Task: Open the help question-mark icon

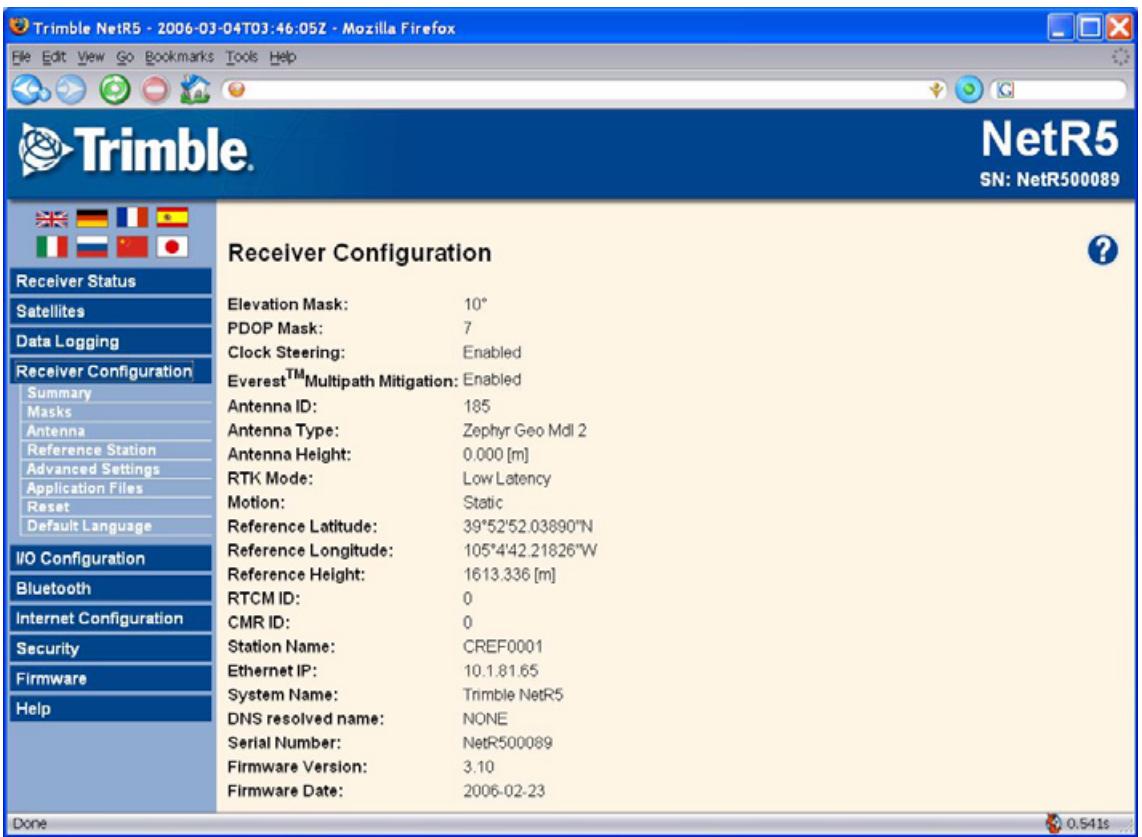Action: (x=1103, y=250)
